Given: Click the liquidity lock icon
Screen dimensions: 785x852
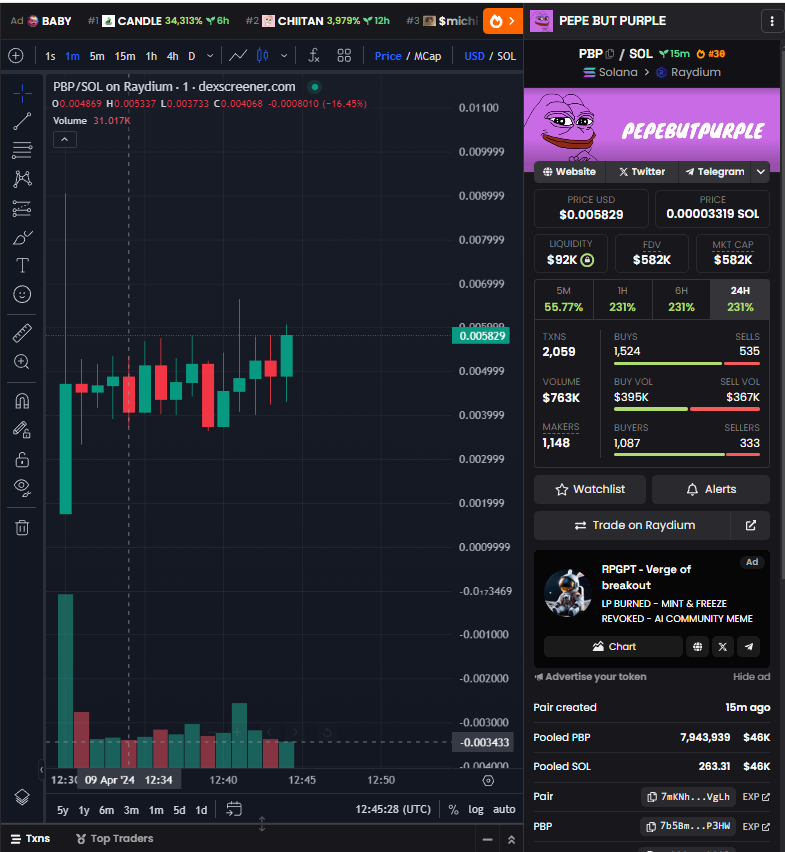Looking at the screenshot, I should pos(587,260).
